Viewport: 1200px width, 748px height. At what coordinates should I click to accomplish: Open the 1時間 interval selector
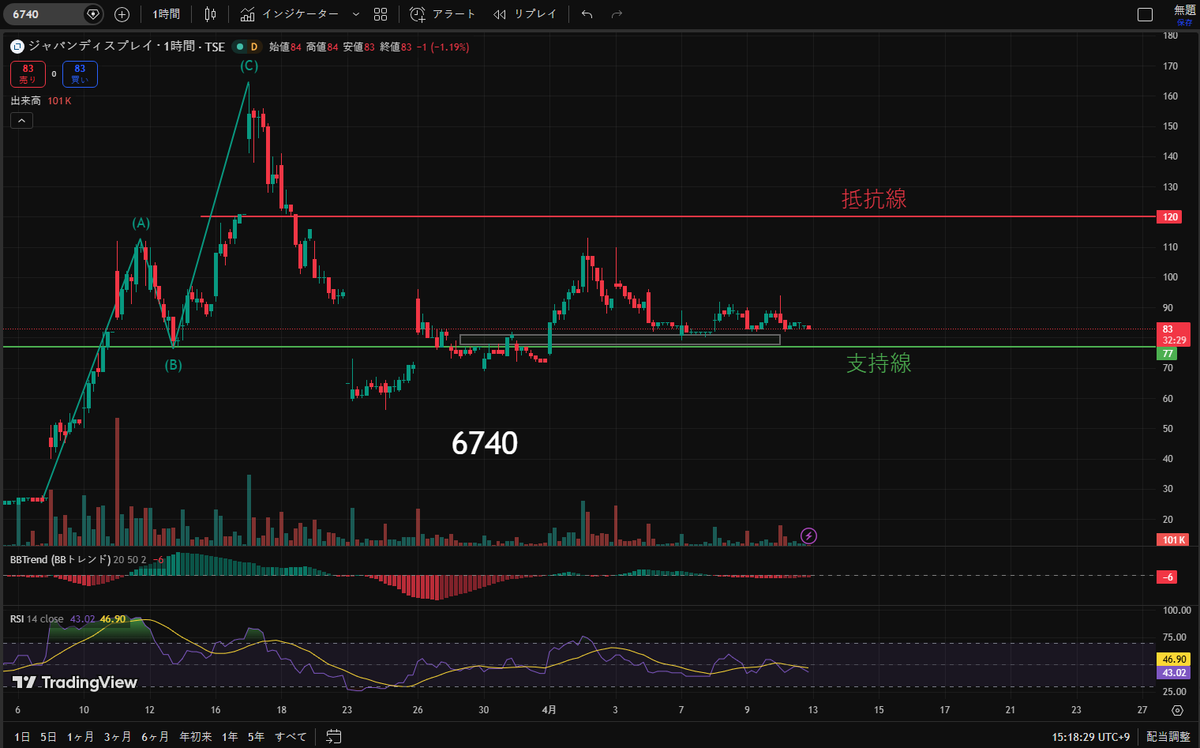click(x=167, y=15)
